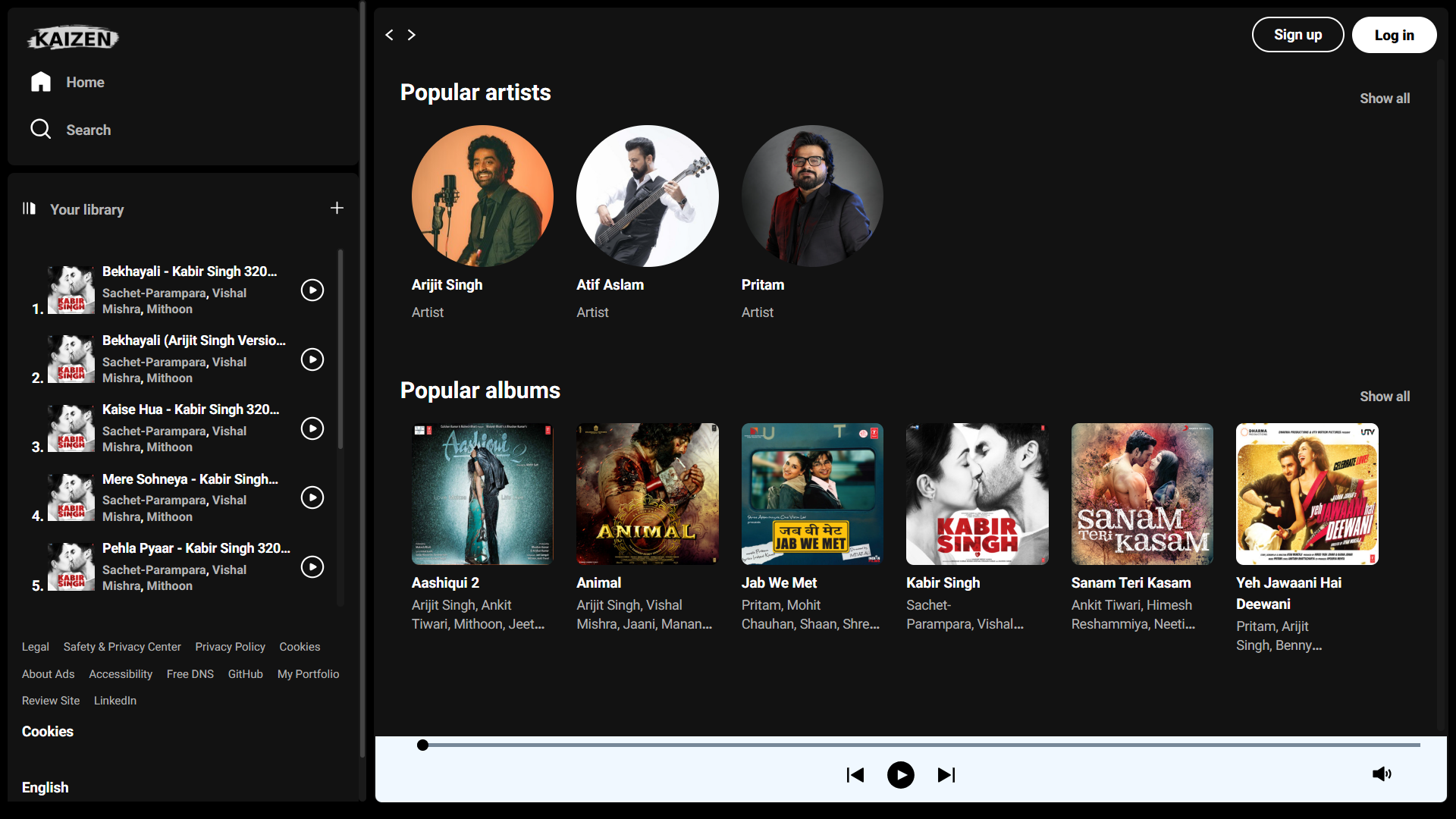Open Safety & Privacy Center link

click(122, 647)
